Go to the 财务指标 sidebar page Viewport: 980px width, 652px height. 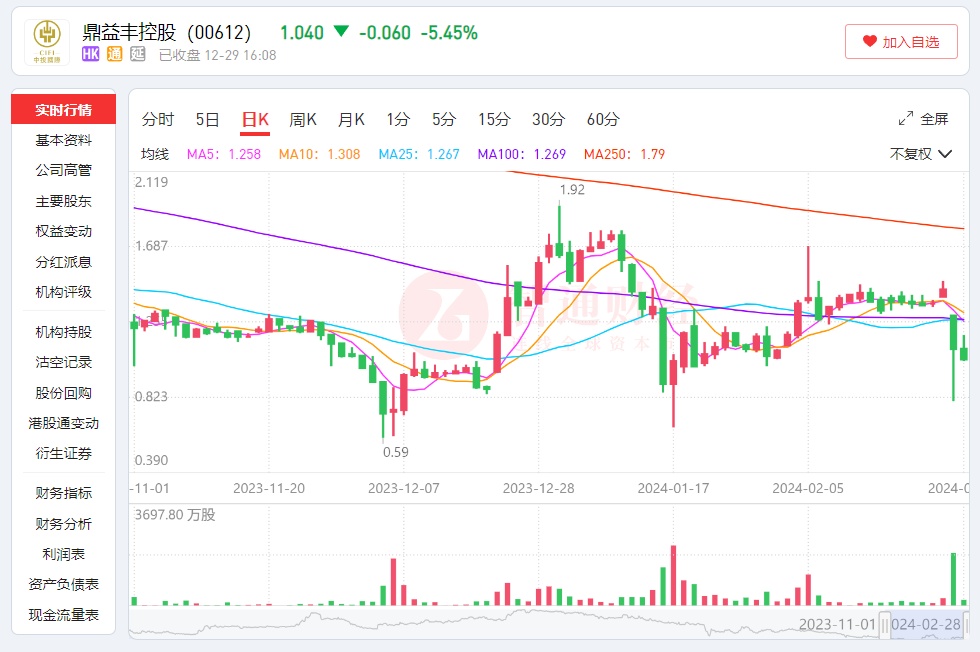click(64, 493)
